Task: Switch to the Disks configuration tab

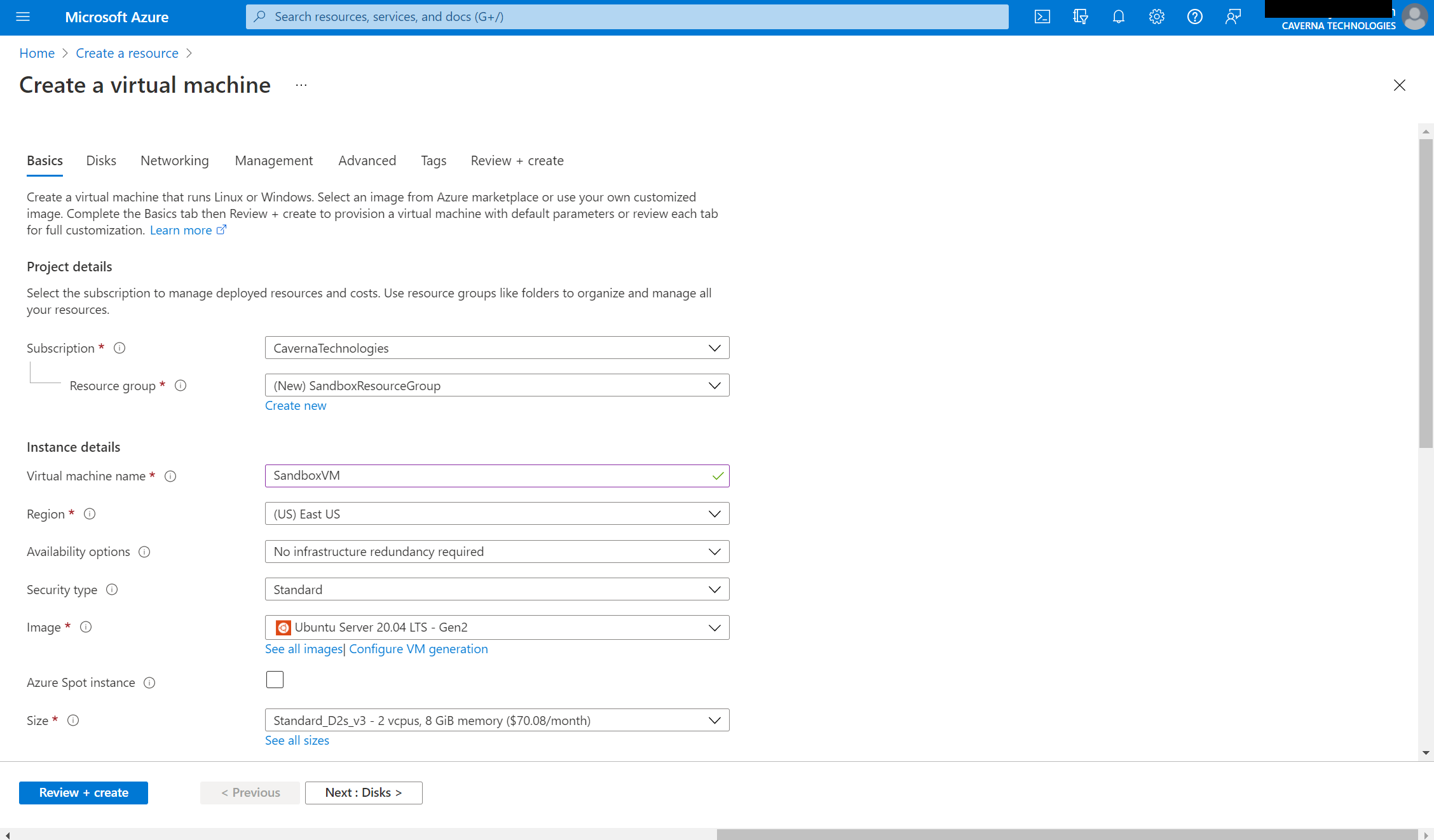Action: [x=101, y=160]
